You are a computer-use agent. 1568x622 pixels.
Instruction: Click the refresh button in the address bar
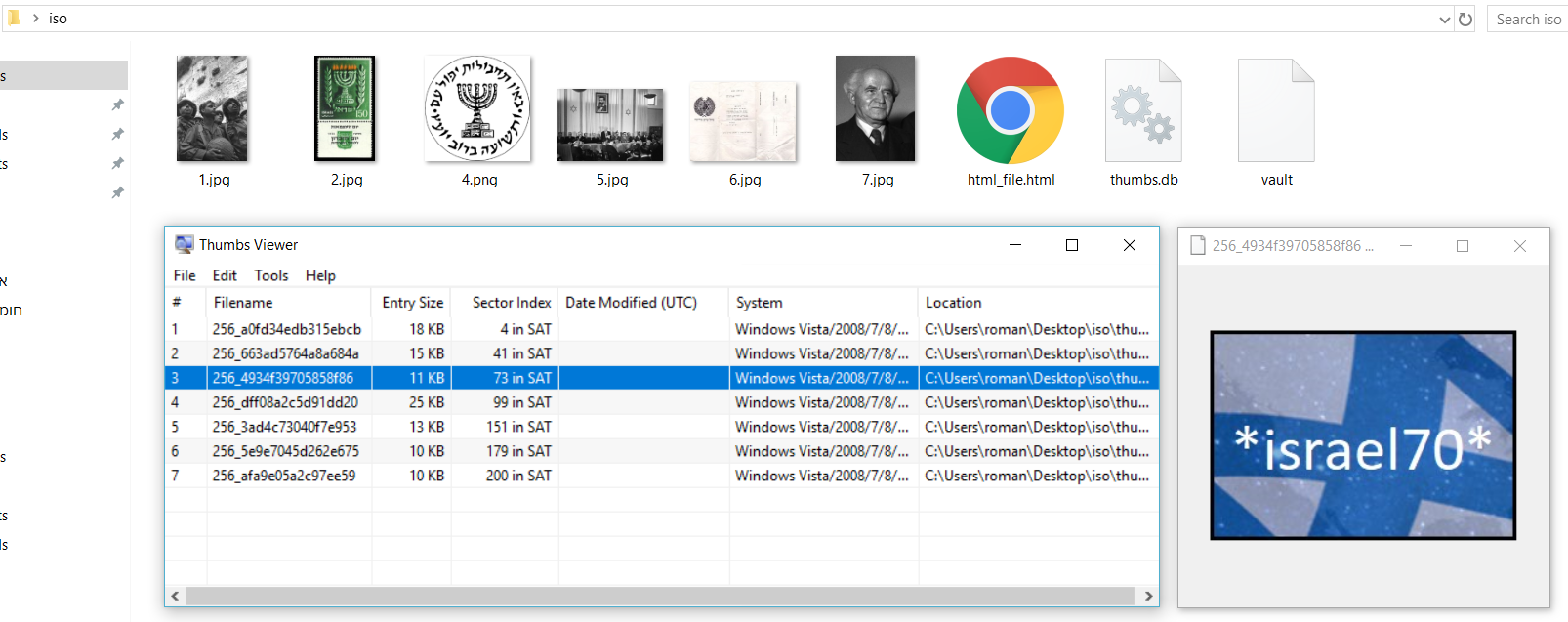[x=1465, y=19]
